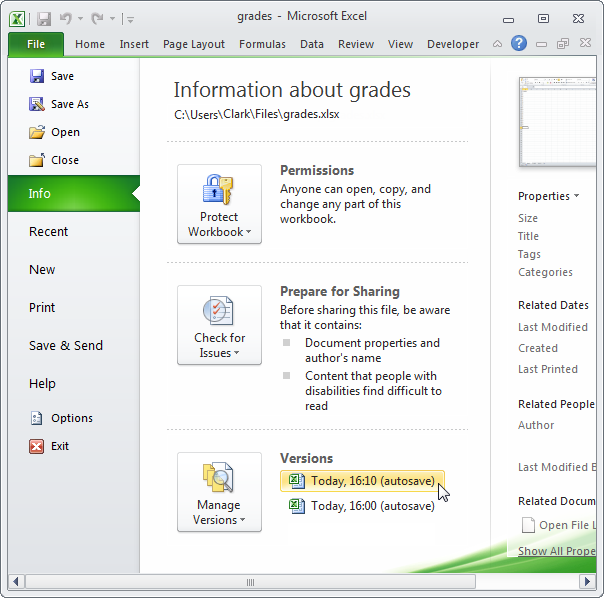The width and height of the screenshot is (604, 598).
Task: Minimize the Excel window
Action: tap(508, 19)
